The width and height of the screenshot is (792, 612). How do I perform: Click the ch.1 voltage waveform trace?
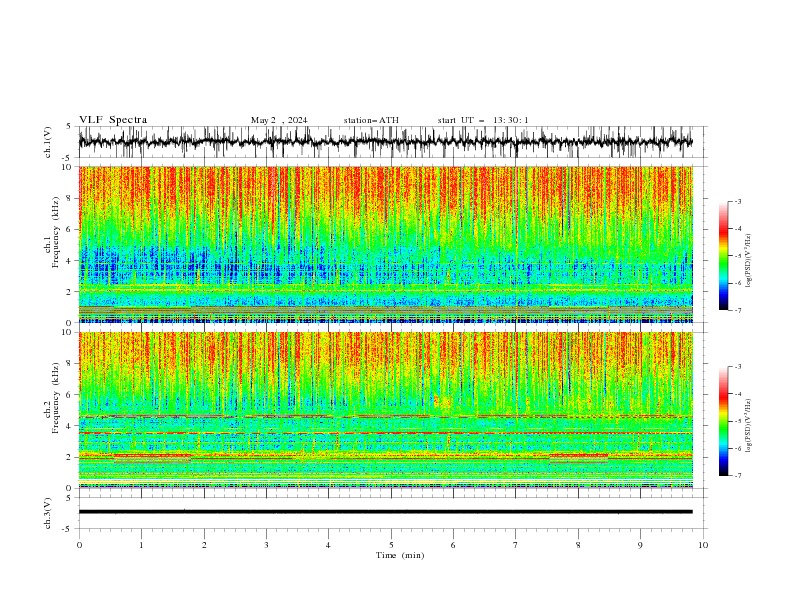385,142
